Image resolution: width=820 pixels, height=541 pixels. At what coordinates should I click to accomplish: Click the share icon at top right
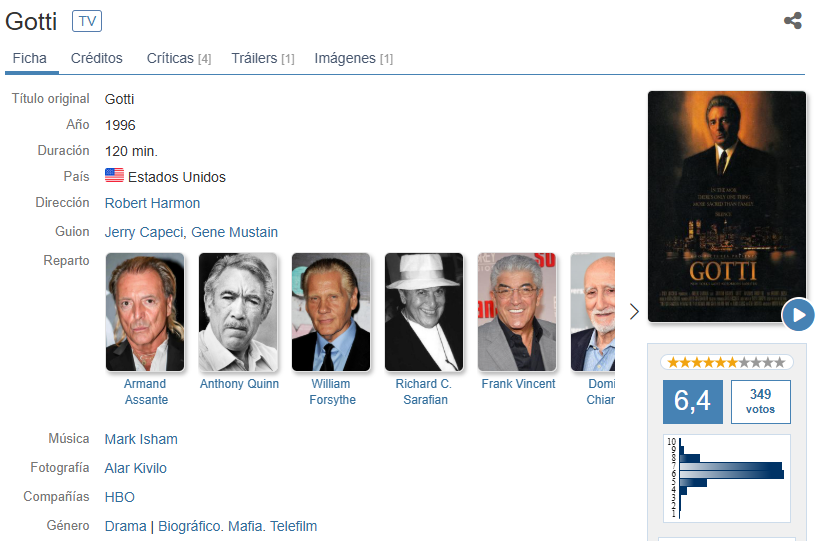(793, 21)
